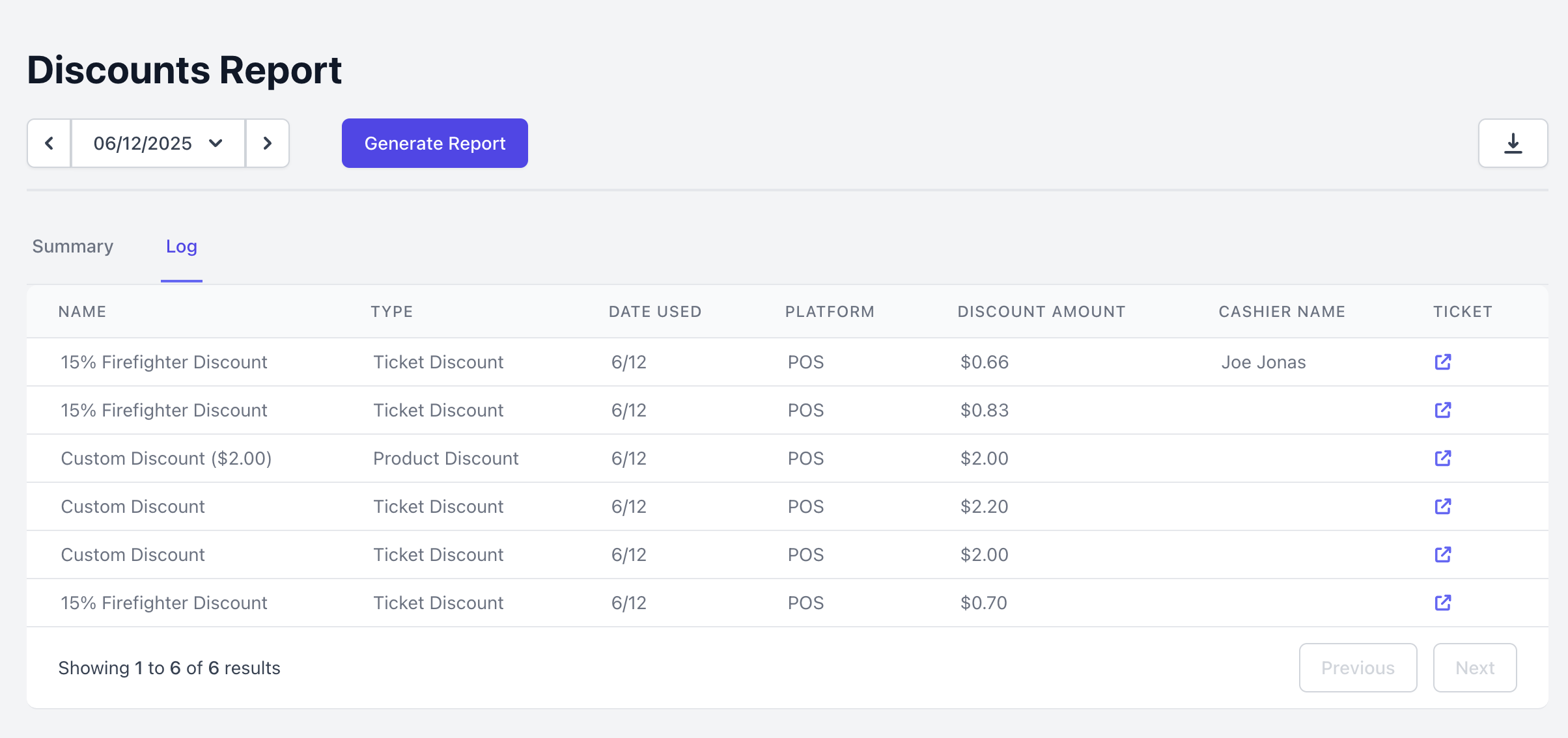
Task: Open ticket for Custom Discount ($2.00) product row
Action: pyautogui.click(x=1443, y=458)
